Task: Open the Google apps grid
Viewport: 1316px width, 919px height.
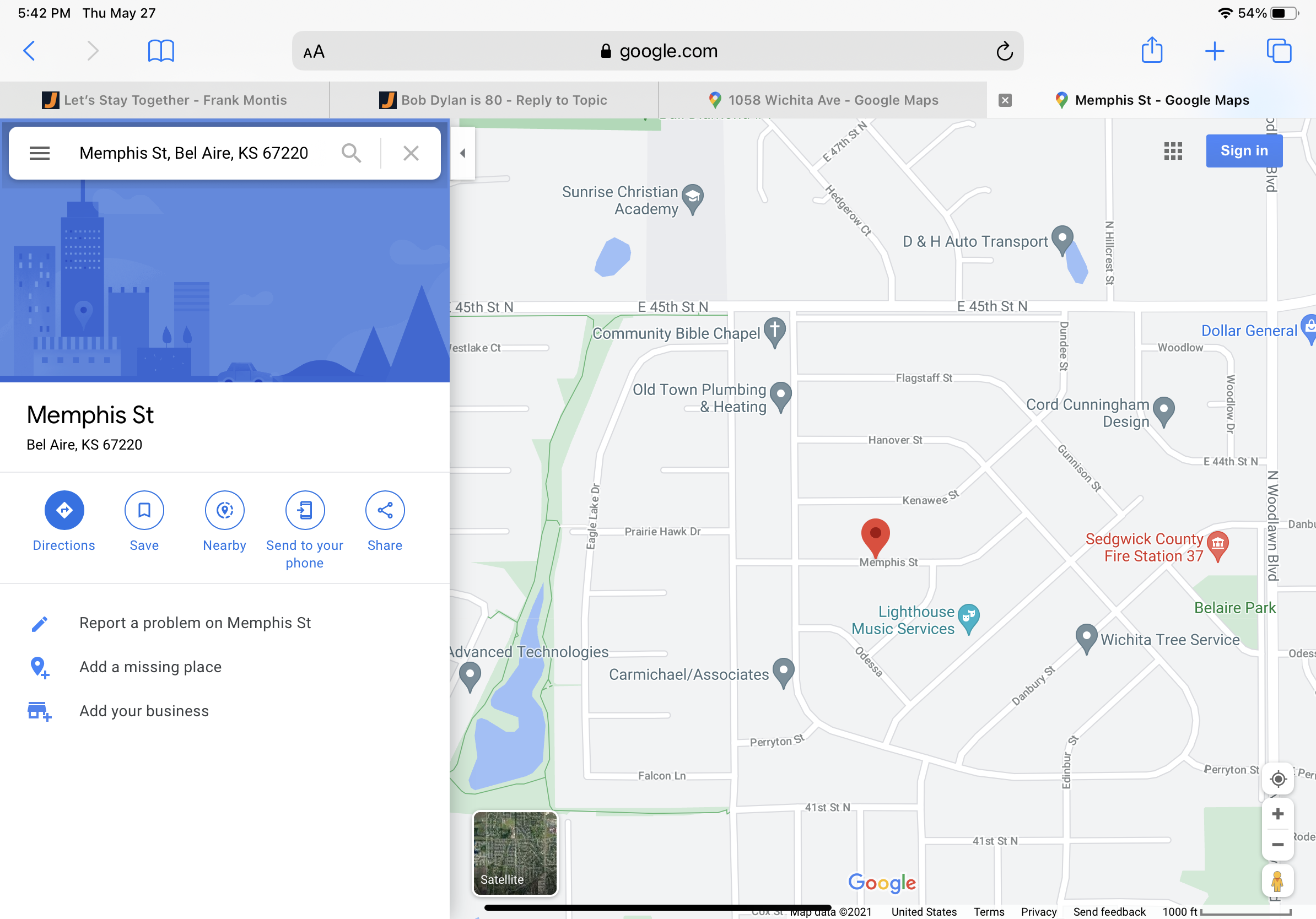Action: pyautogui.click(x=1173, y=150)
